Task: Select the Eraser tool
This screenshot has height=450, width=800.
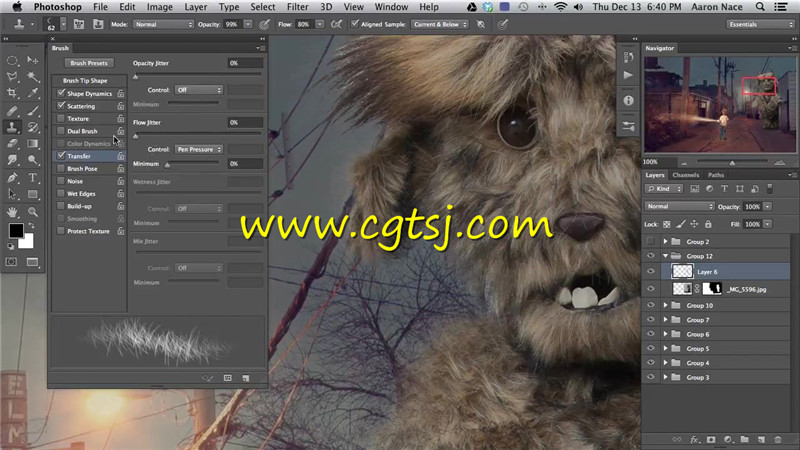Action: (12, 143)
